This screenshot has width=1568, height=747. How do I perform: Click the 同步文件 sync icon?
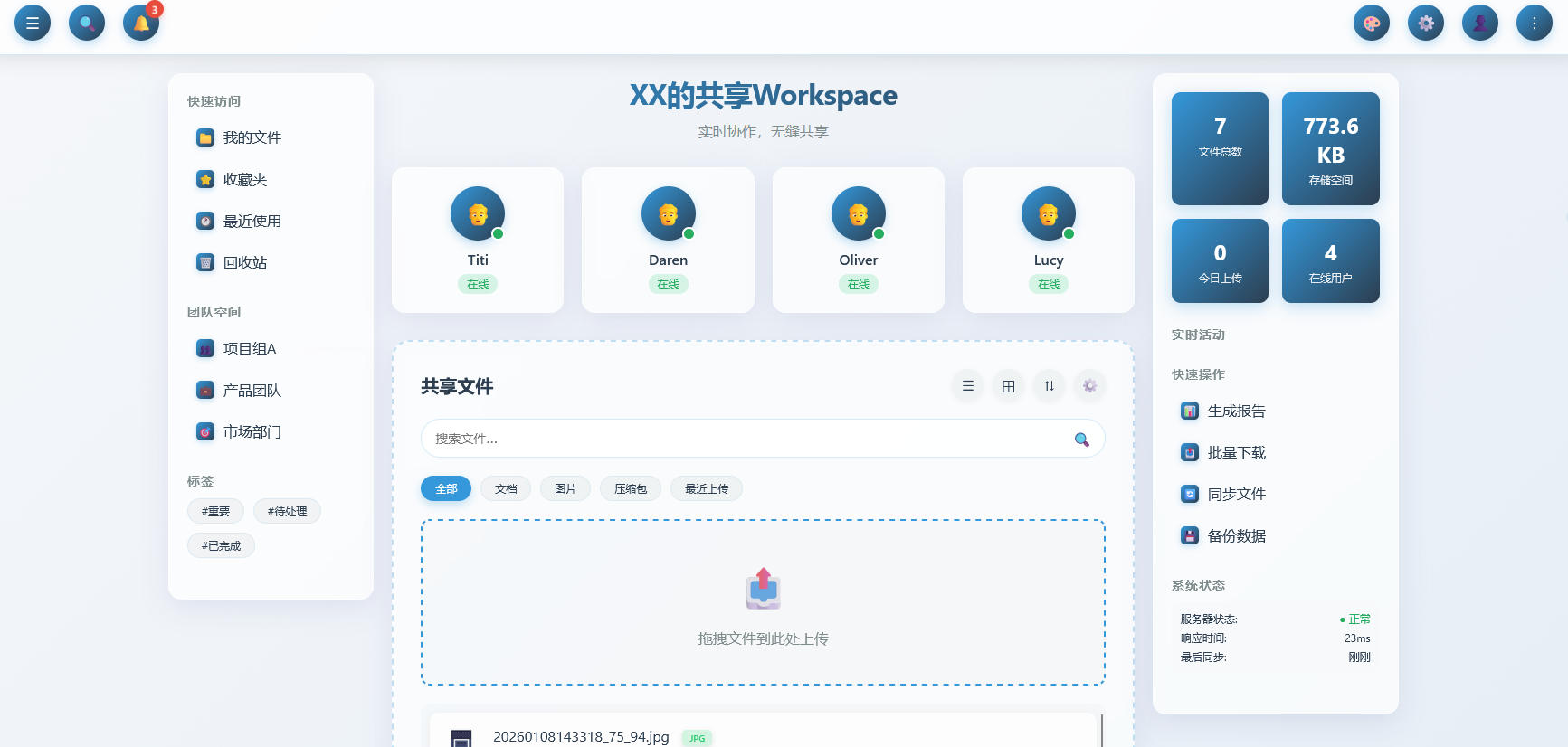1190,494
